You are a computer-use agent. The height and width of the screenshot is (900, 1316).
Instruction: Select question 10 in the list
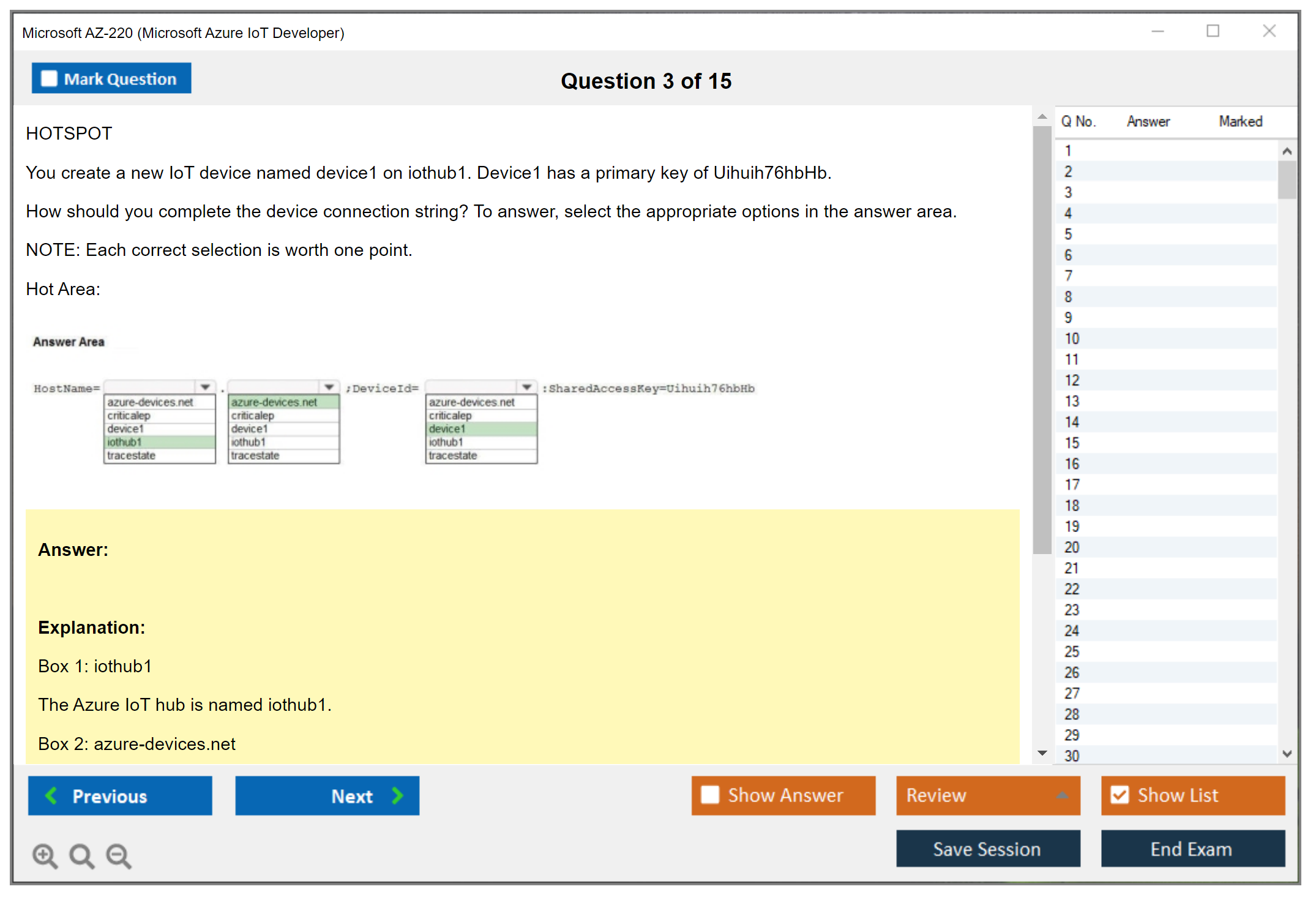tap(1072, 339)
